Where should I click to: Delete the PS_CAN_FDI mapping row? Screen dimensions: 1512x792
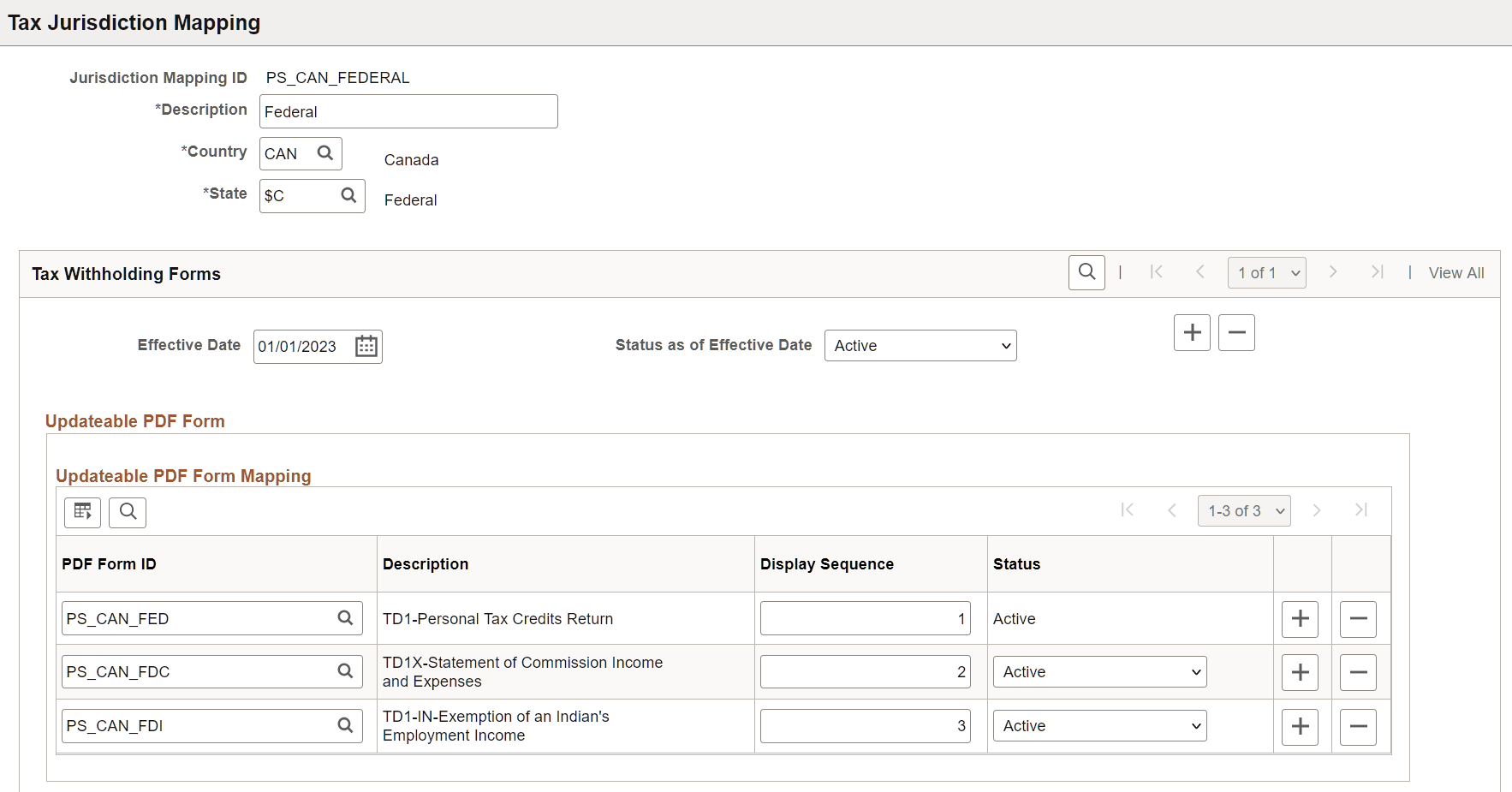coord(1358,726)
